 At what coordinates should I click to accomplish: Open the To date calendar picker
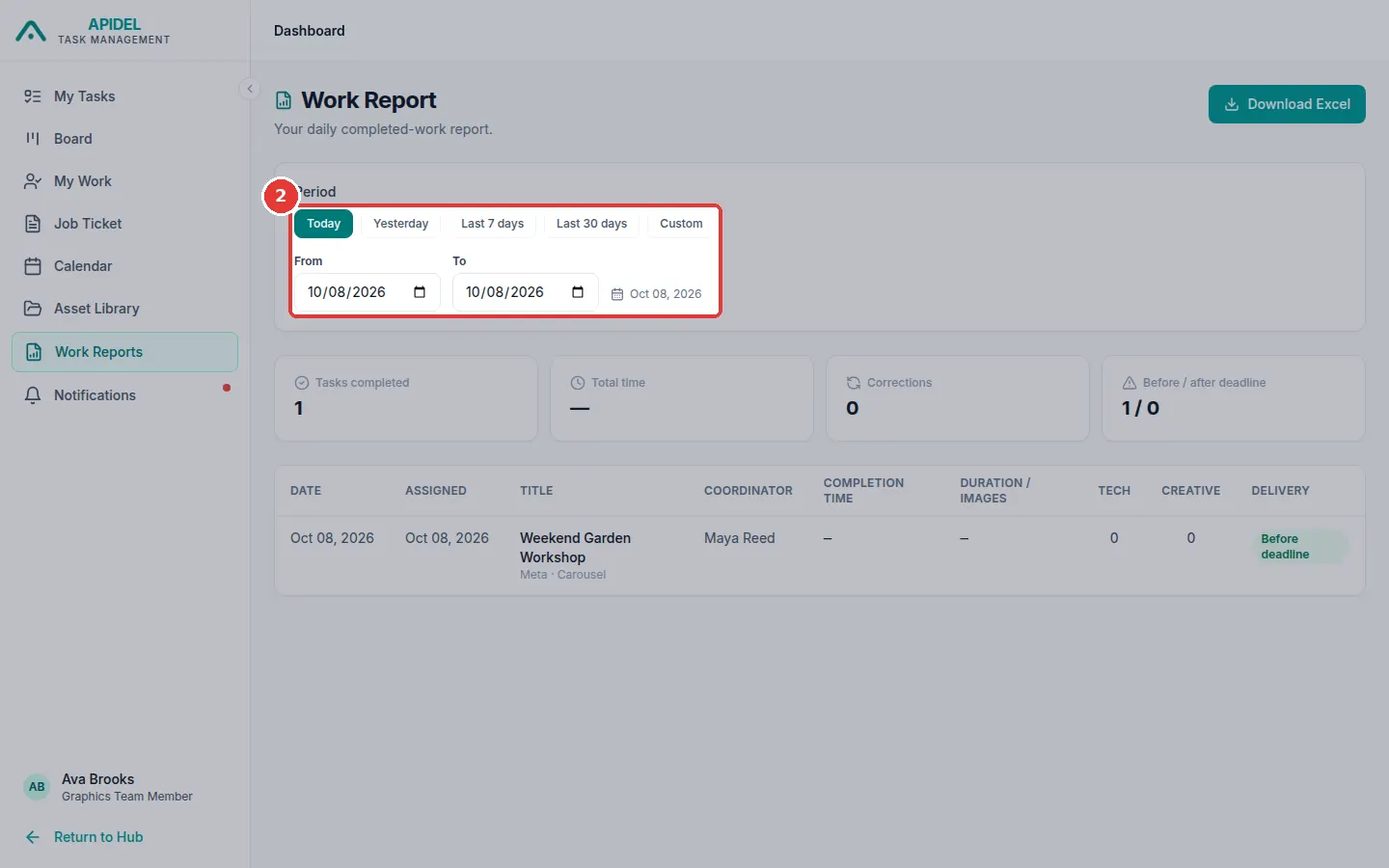click(578, 292)
